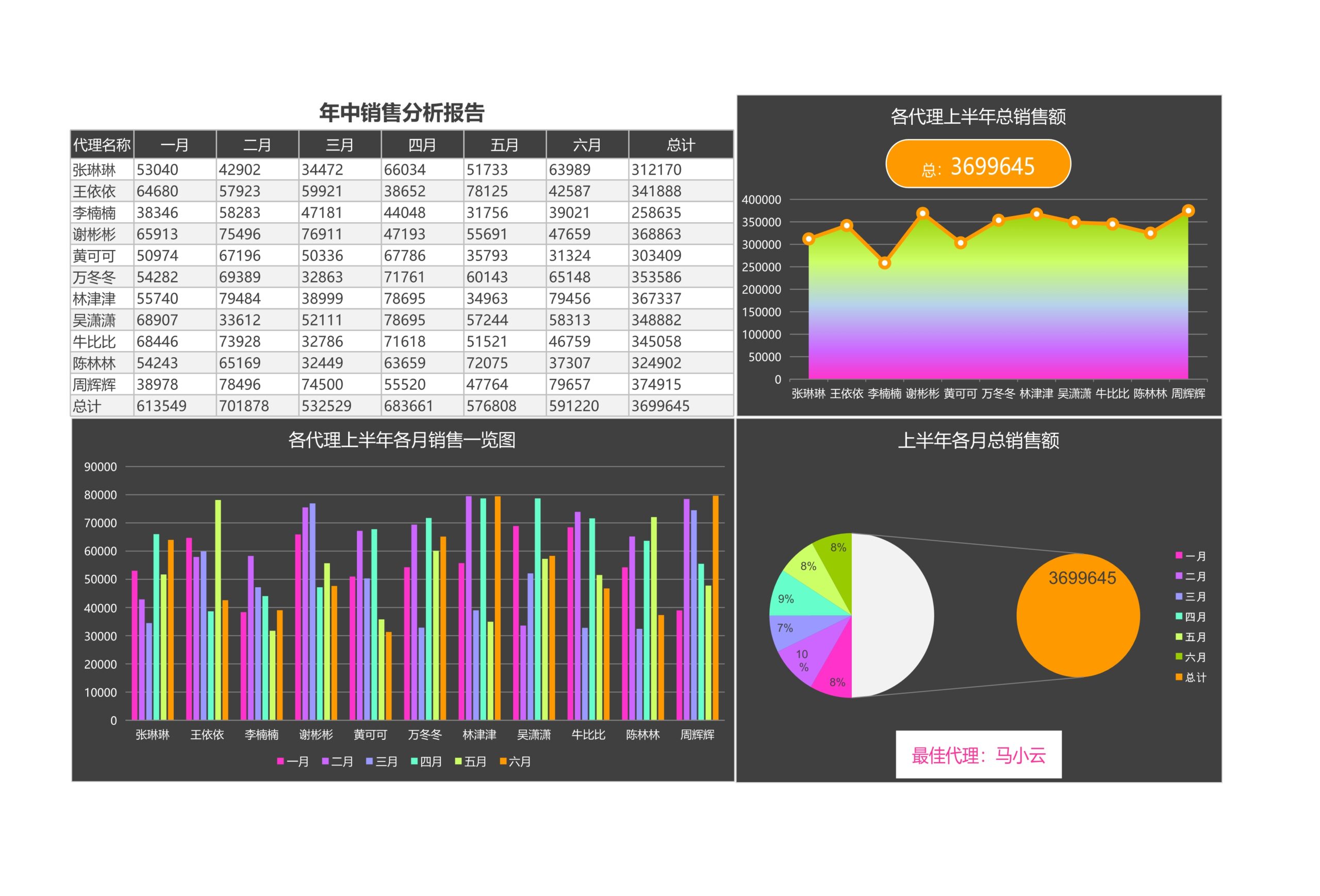
Task: Select the table cell with value 68907
Action: point(175,320)
